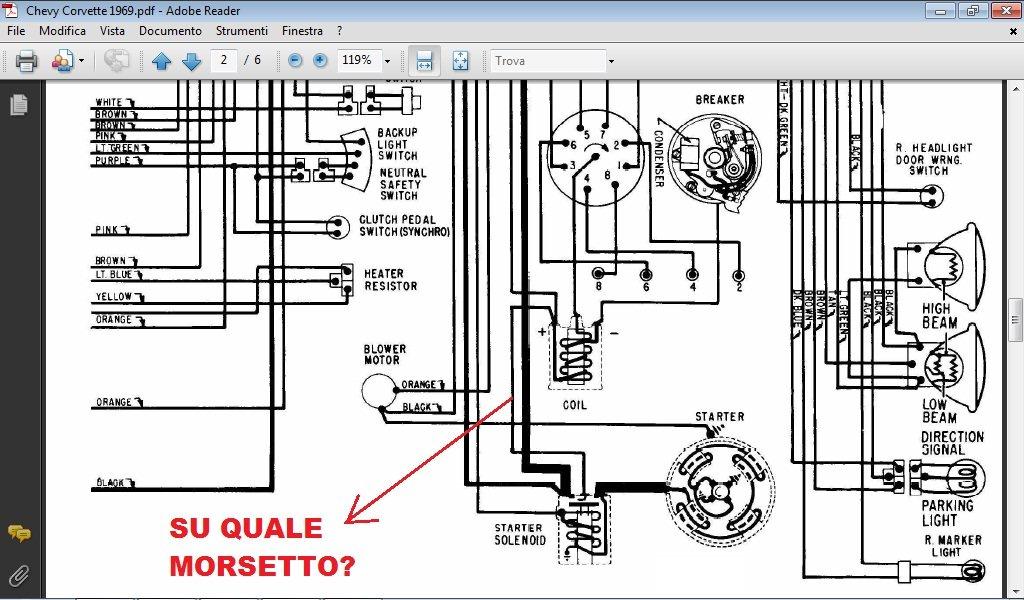Click the Trova search field

pyautogui.click(x=548, y=61)
